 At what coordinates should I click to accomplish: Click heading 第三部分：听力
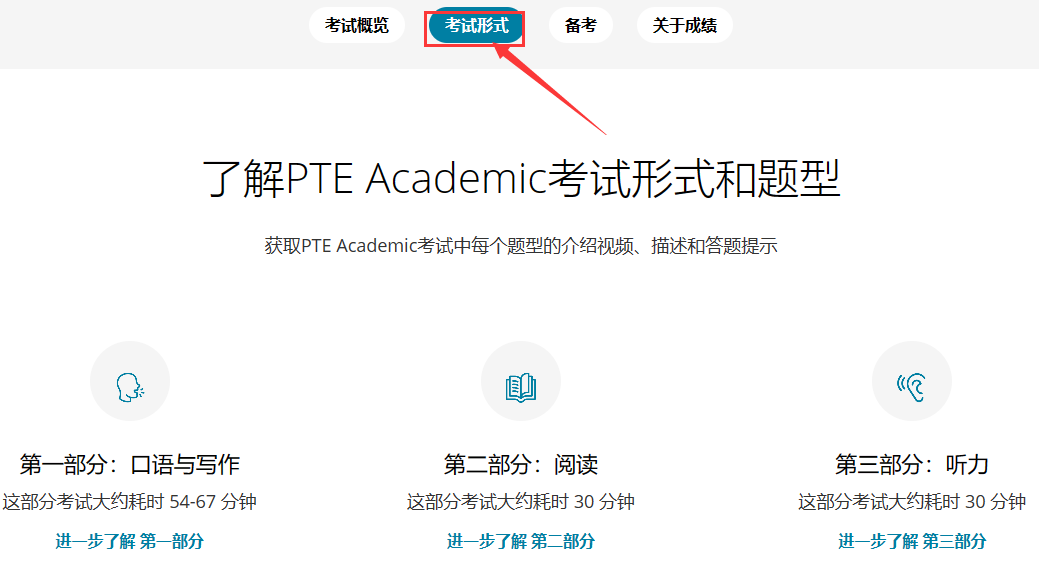click(912, 464)
